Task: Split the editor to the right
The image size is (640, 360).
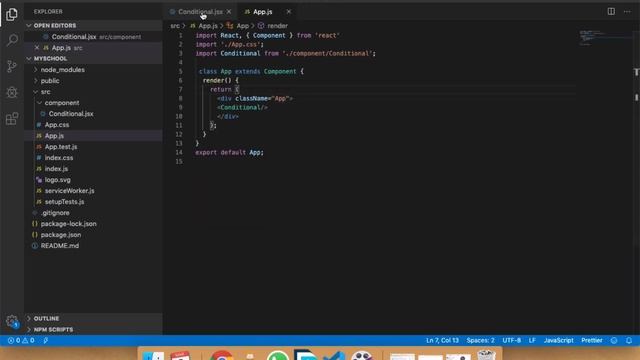Action: pyautogui.click(x=611, y=11)
